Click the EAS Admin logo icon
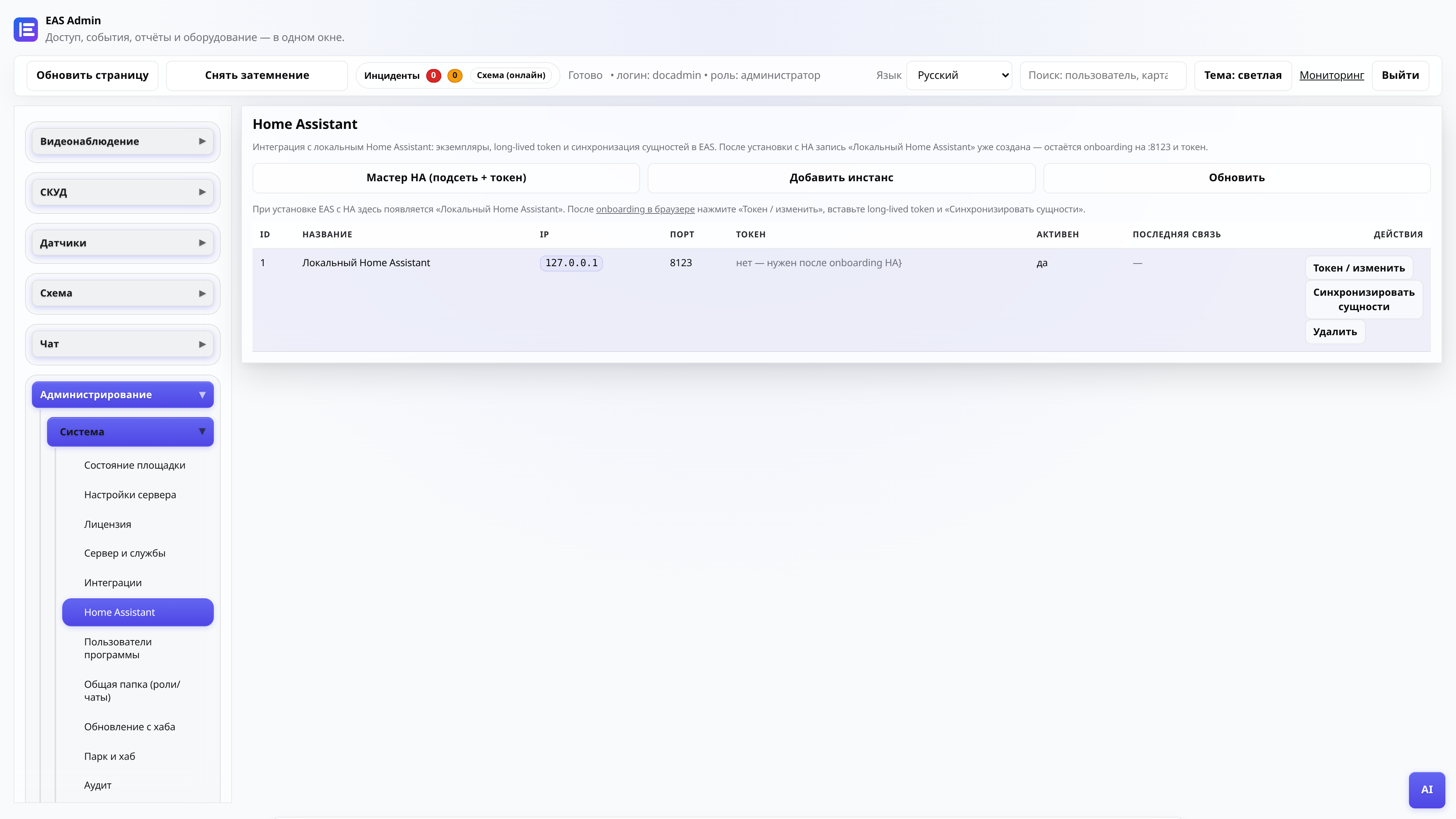1456x819 pixels. pyautogui.click(x=25, y=30)
